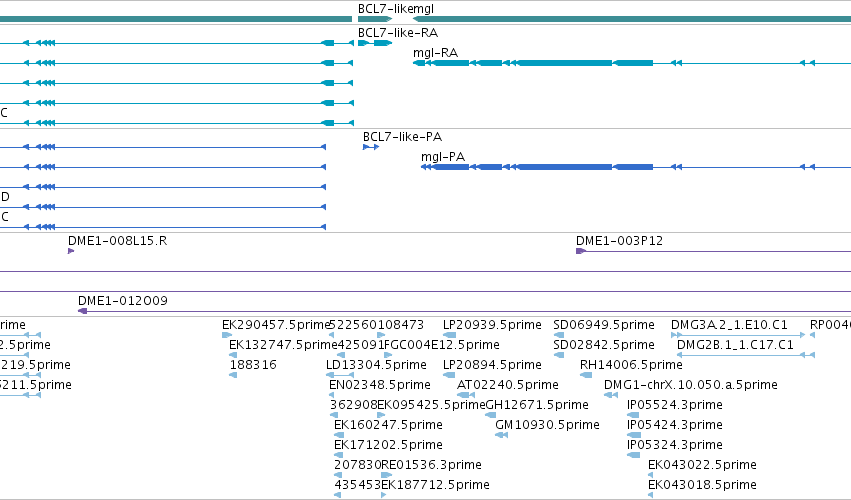Click the largest coding block of mgl-PA
The image size is (851, 500).
coord(565,167)
